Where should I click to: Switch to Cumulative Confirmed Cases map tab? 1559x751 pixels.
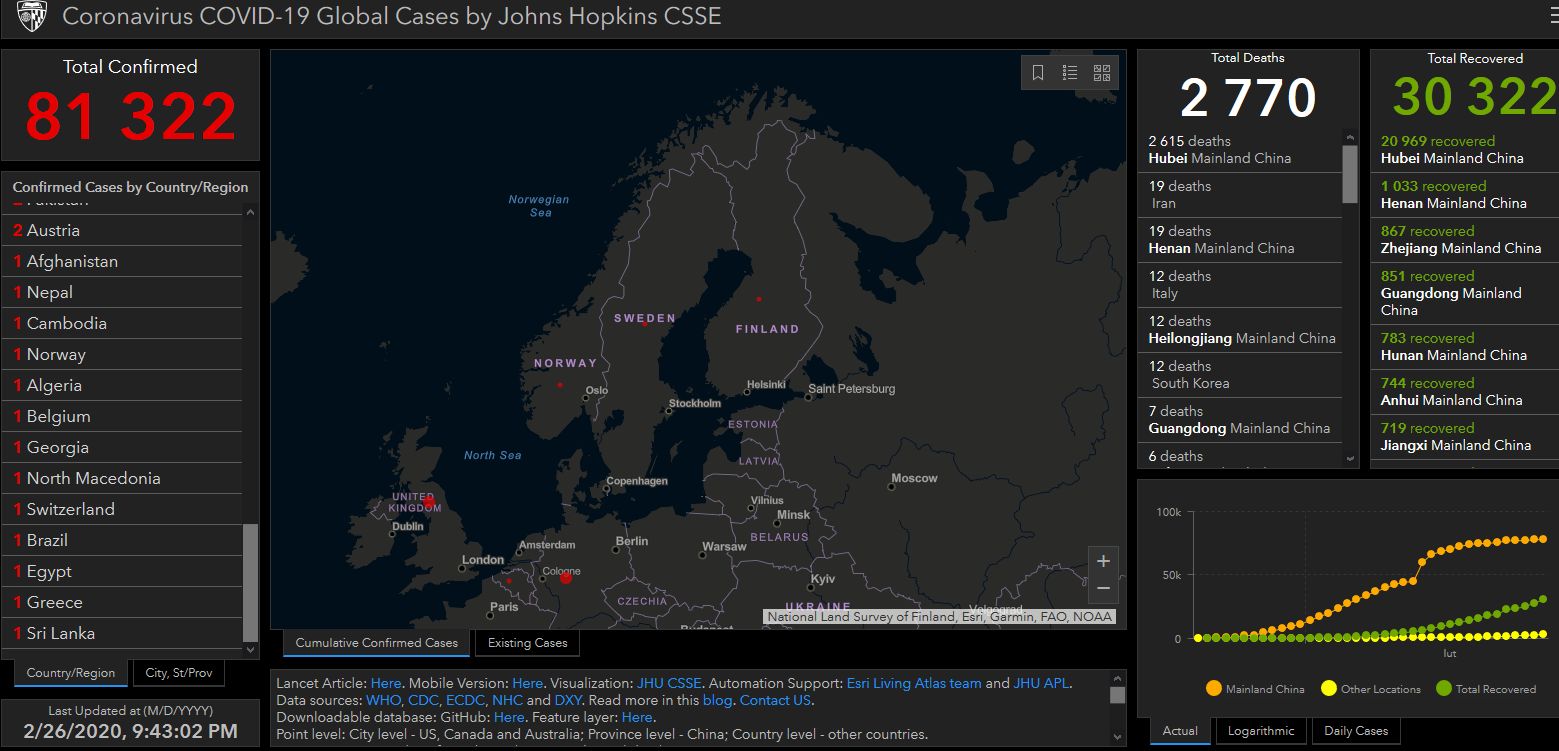376,643
